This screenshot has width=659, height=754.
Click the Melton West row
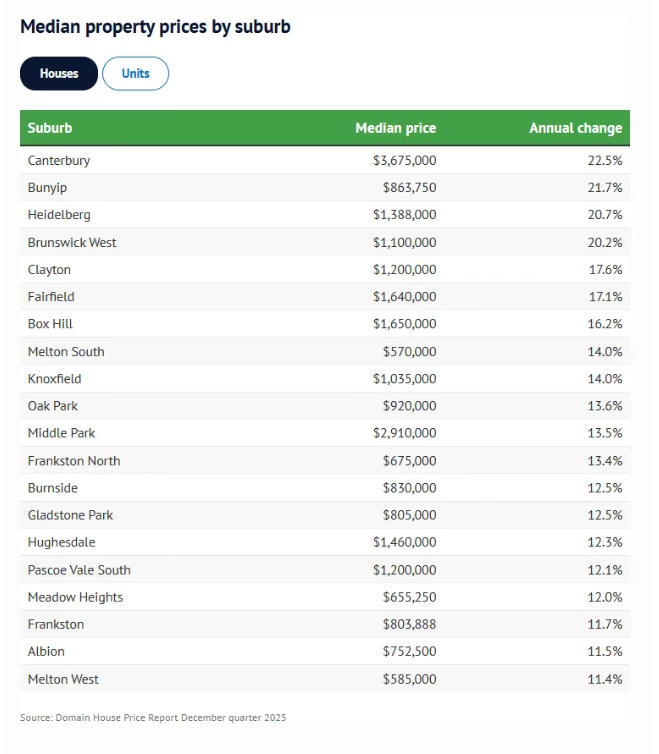pyautogui.click(x=63, y=679)
